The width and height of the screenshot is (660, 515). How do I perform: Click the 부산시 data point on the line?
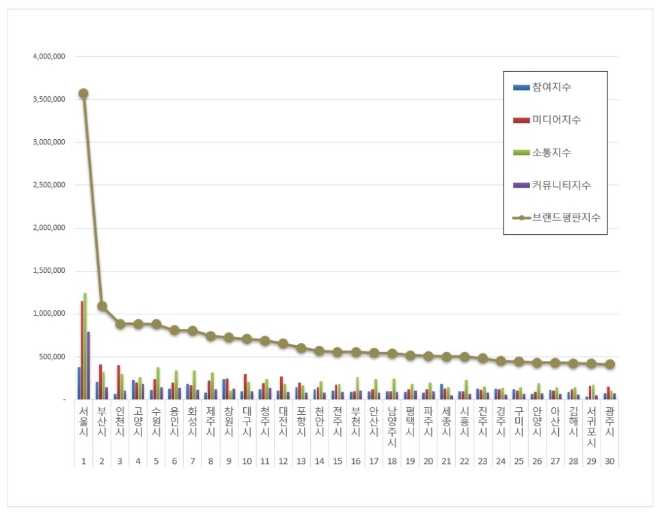coord(102,306)
